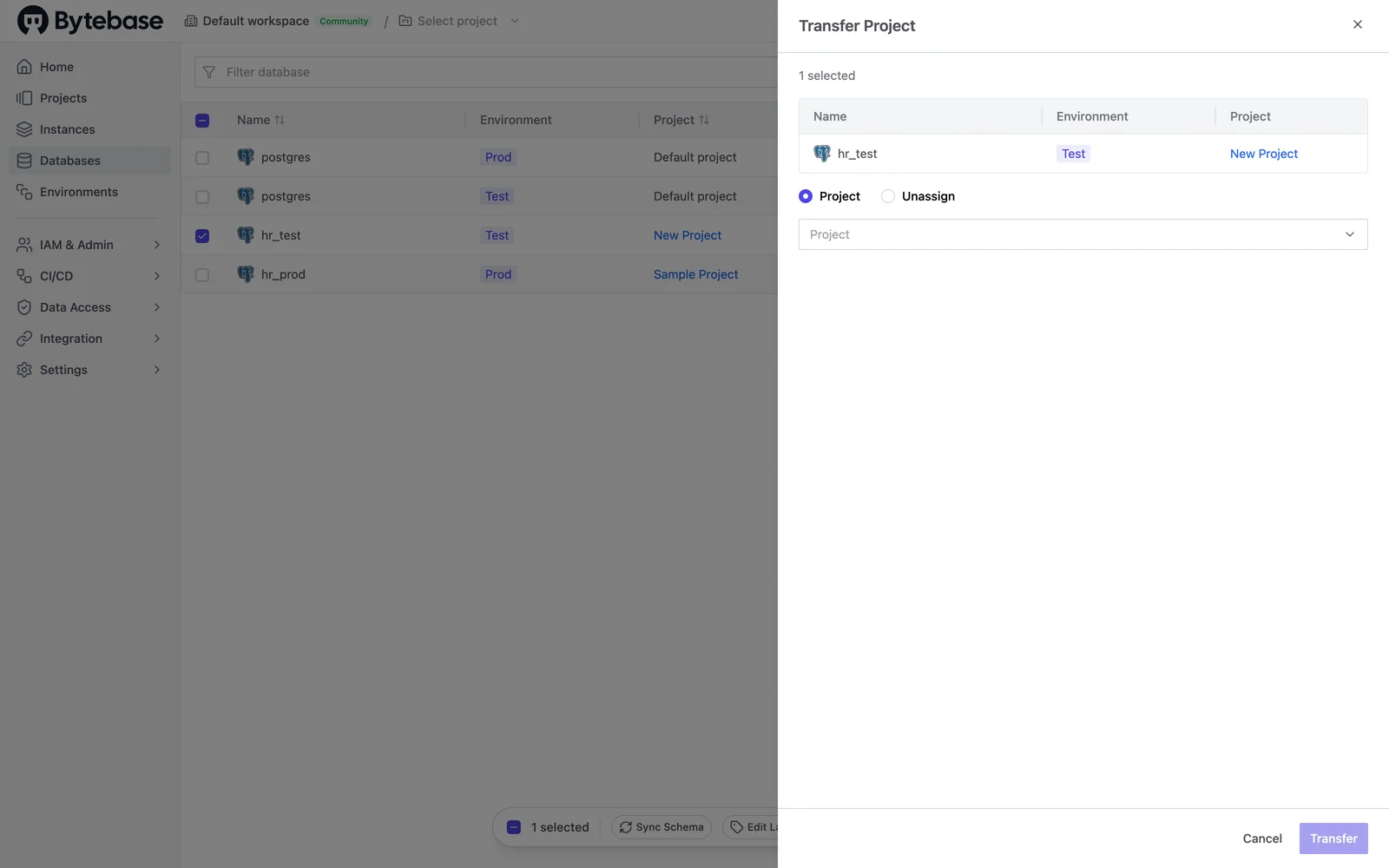Open Data Access menu label
This screenshot has height=868, width=1389.
pos(76,307)
